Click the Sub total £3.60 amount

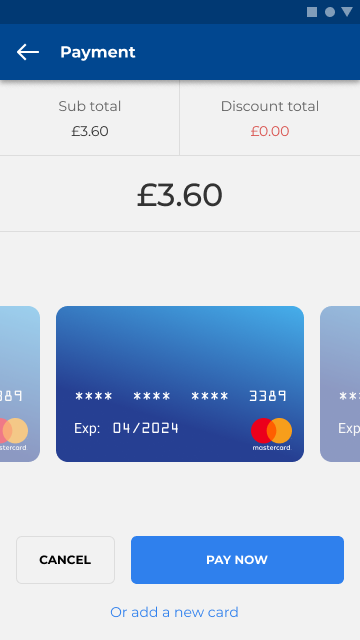coord(90,131)
